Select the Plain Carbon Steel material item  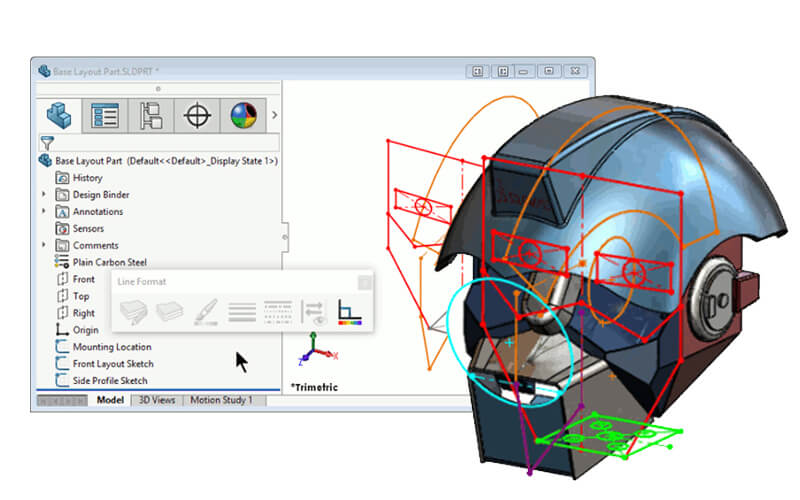tap(110, 262)
